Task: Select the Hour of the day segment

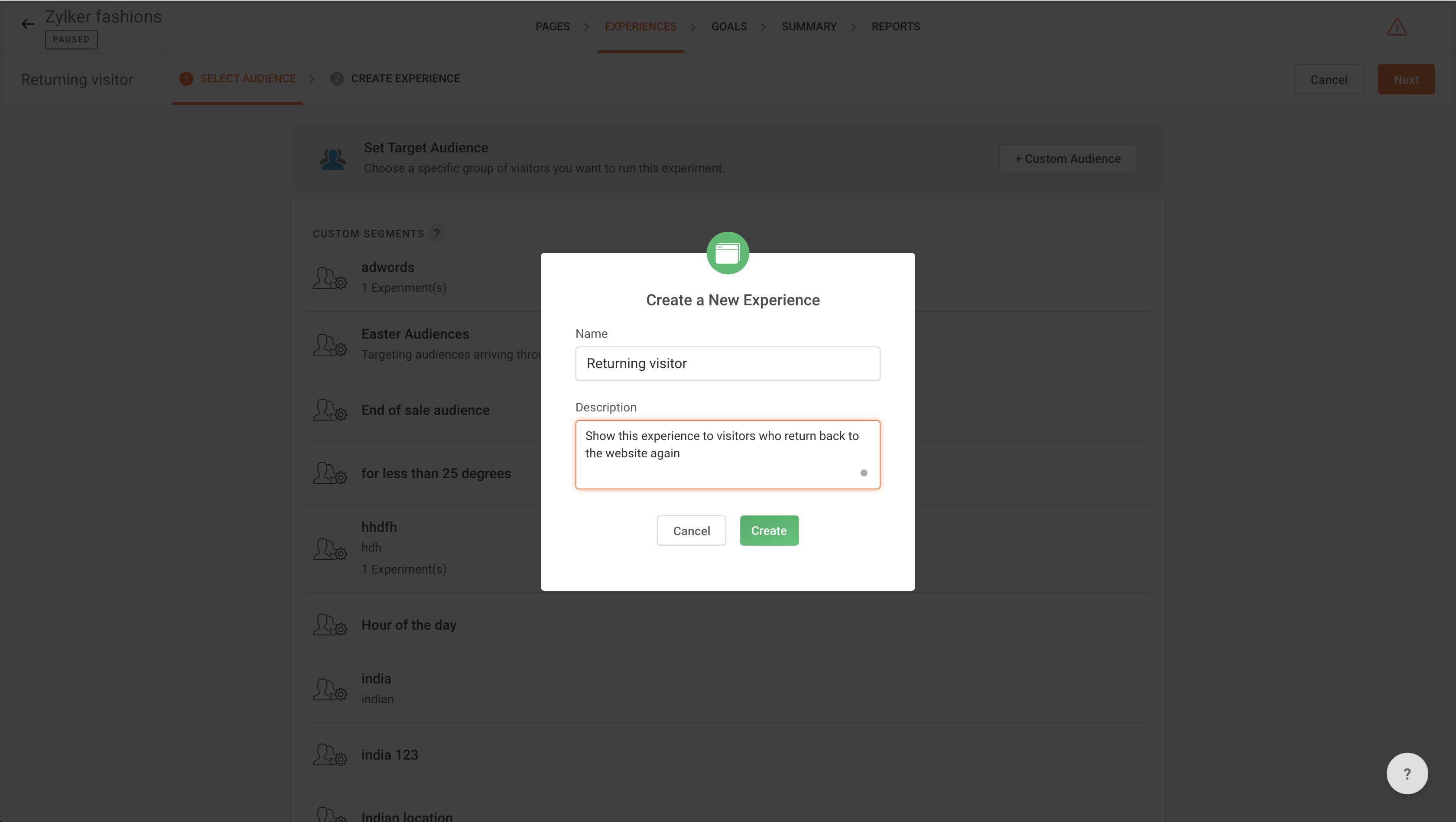Action: [x=728, y=624]
